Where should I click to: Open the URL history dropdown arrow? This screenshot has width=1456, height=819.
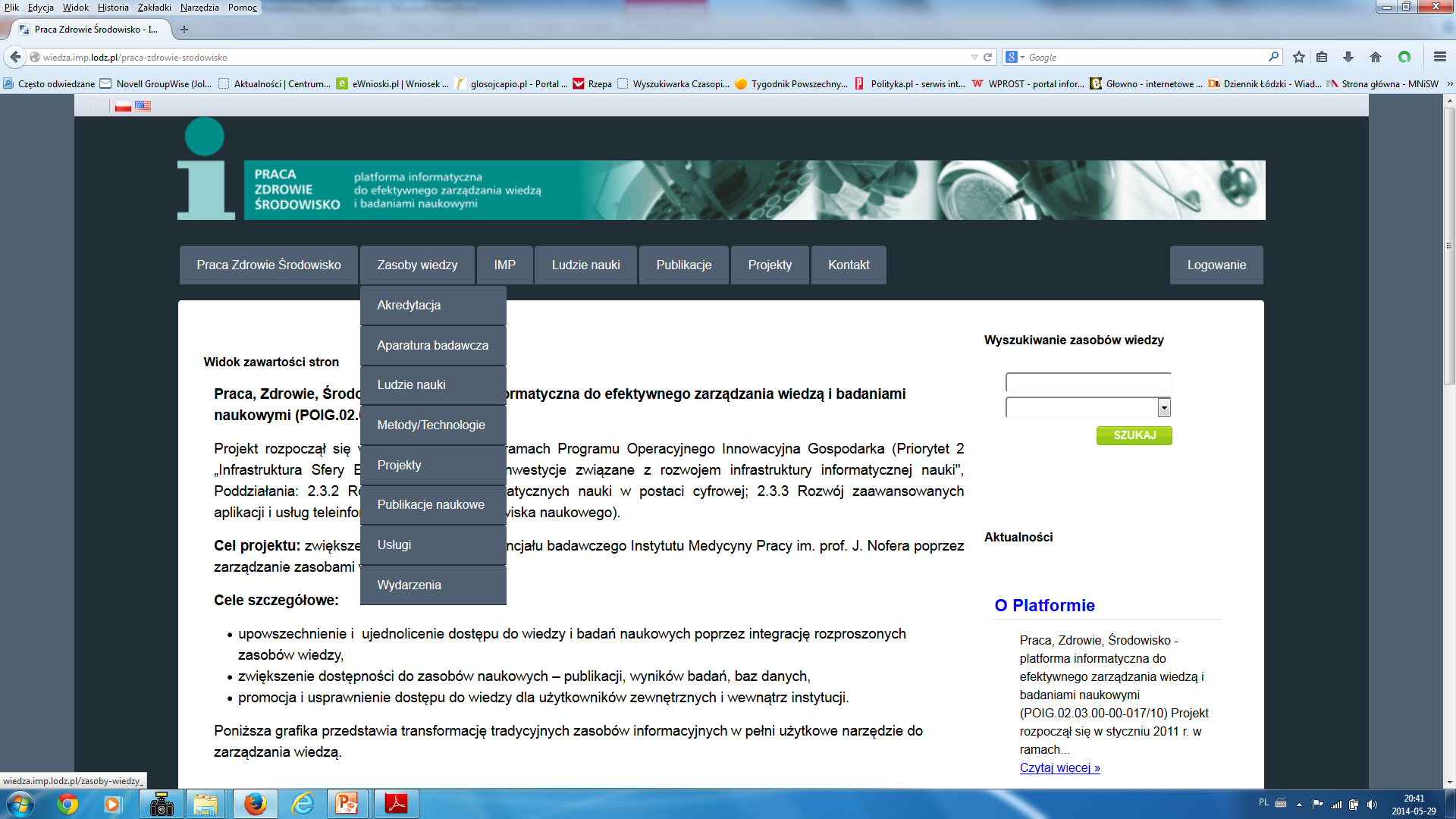click(x=974, y=58)
